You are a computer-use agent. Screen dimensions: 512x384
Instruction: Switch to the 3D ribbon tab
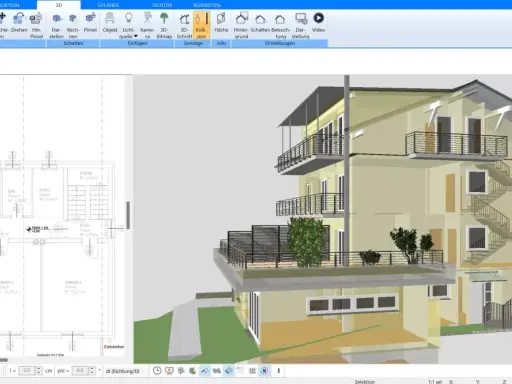59,5
